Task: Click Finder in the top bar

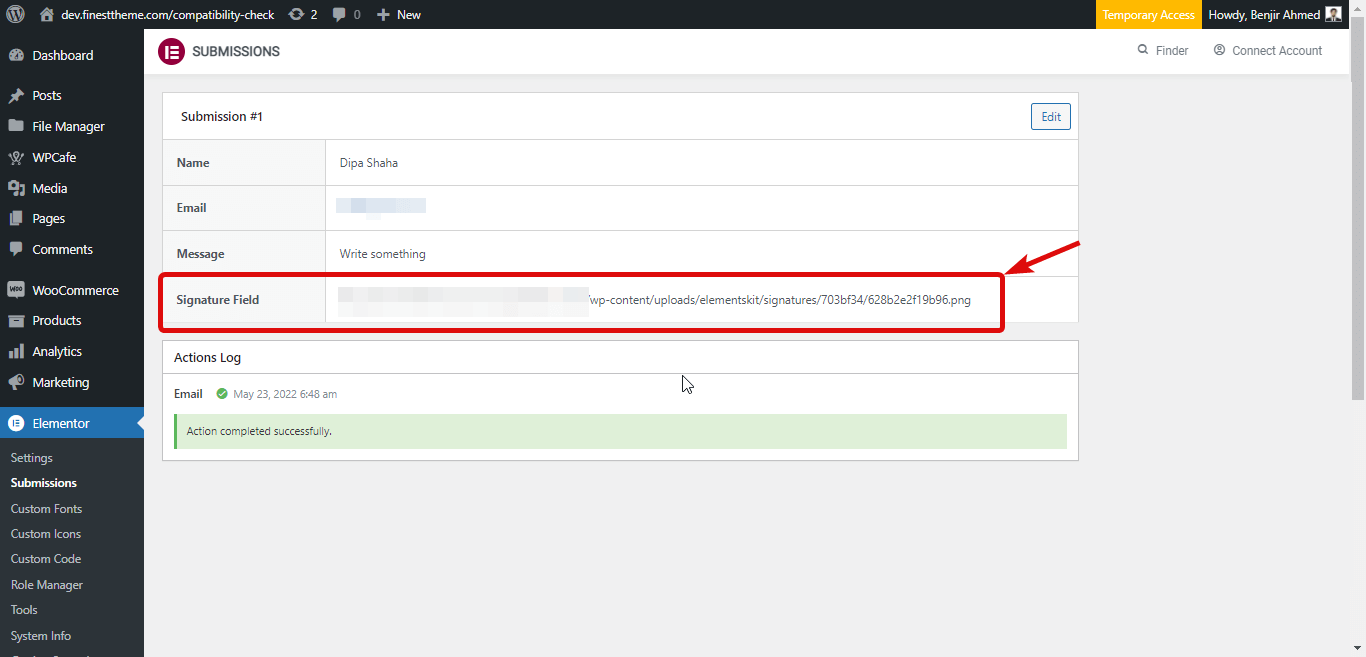Action: [x=1163, y=51]
